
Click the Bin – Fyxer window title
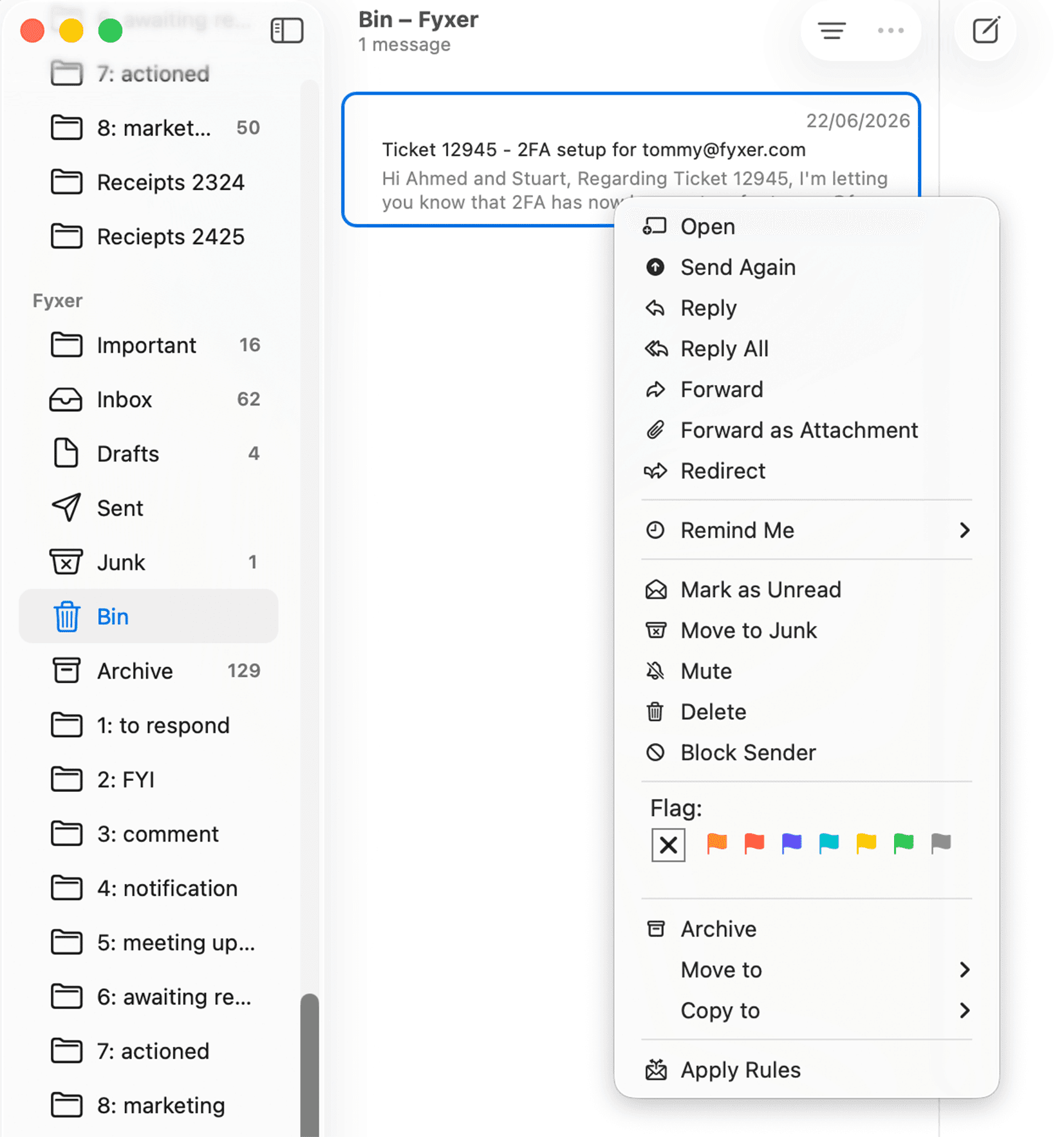pyautogui.click(x=418, y=20)
